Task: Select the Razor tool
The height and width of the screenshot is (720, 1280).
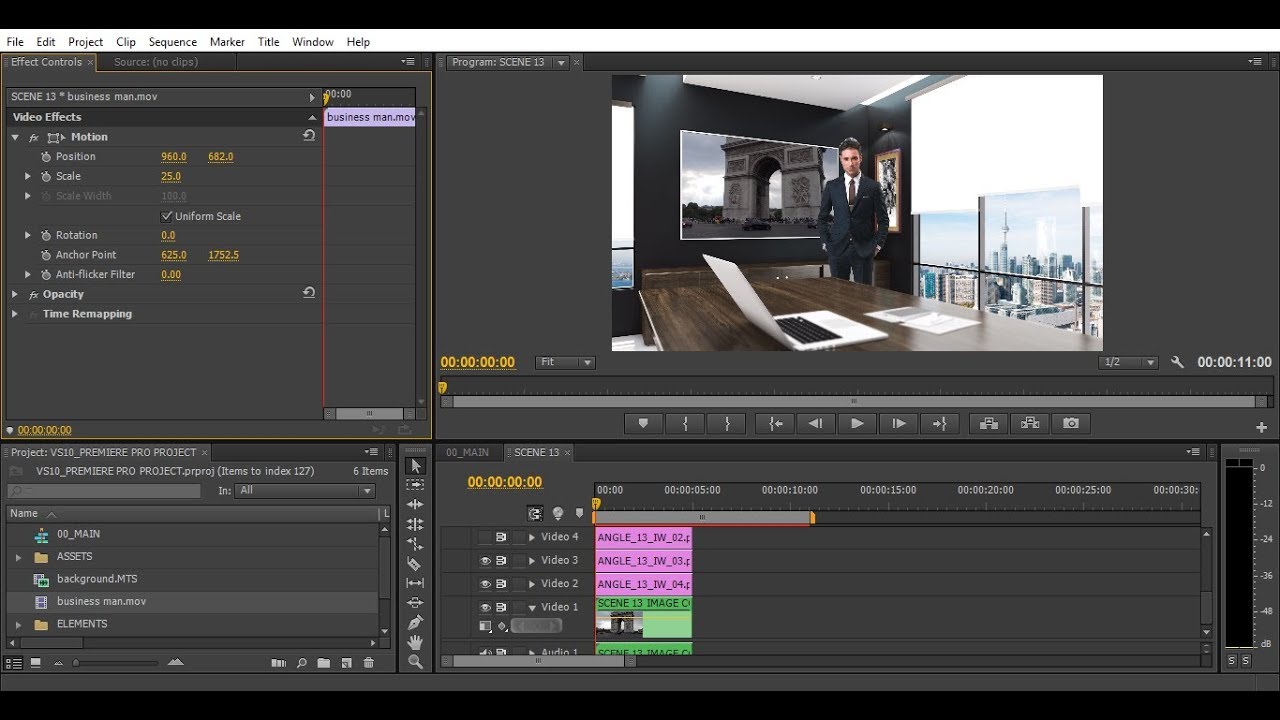Action: pyautogui.click(x=416, y=564)
